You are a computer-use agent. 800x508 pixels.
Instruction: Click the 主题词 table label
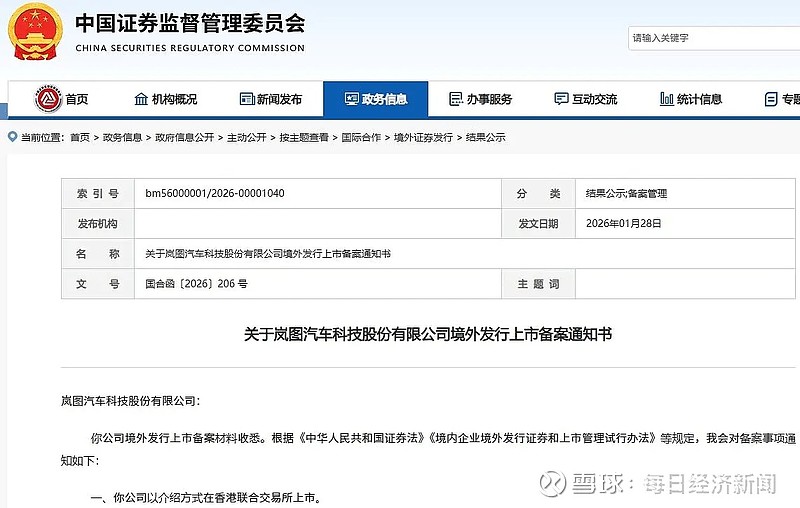538,284
